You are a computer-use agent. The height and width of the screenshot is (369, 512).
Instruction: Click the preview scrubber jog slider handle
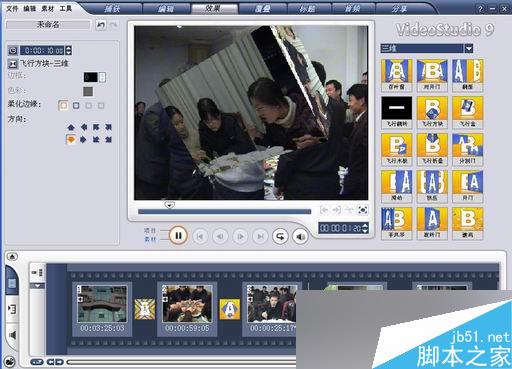click(x=170, y=205)
